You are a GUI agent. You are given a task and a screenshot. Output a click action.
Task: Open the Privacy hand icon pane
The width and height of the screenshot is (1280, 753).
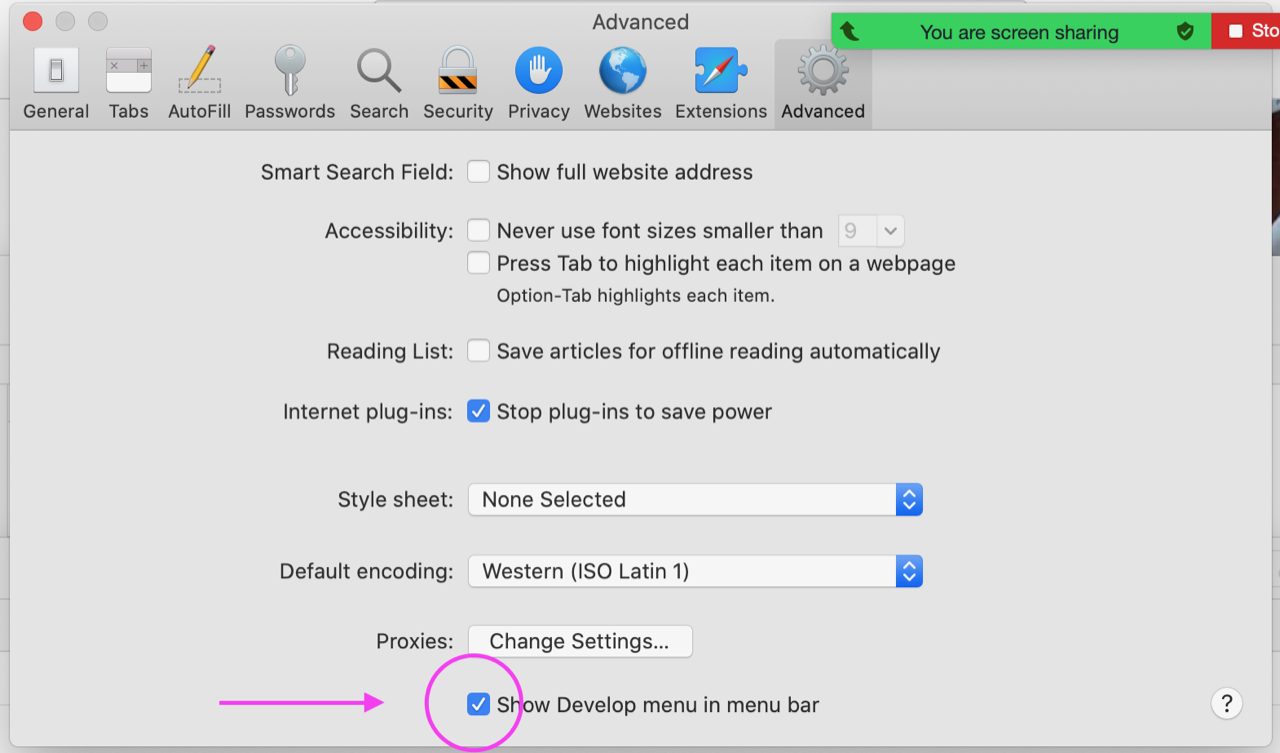coord(538,84)
